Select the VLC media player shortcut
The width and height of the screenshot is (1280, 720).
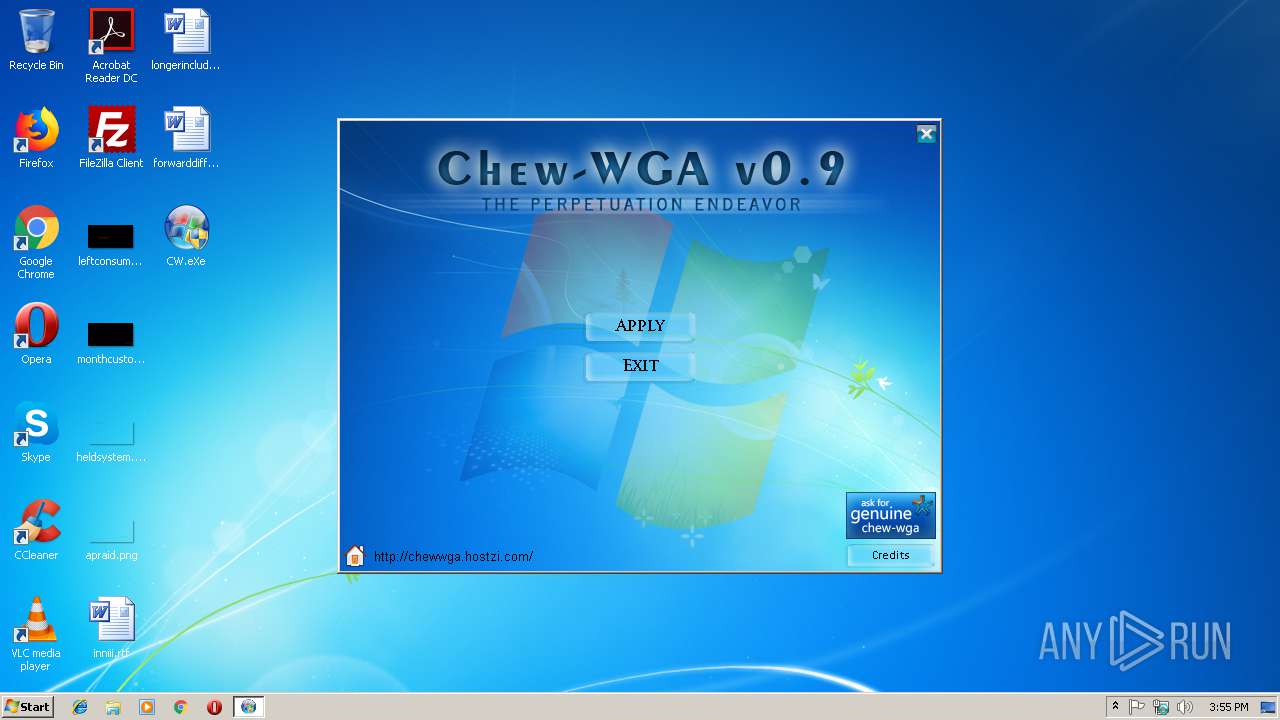click(x=36, y=634)
